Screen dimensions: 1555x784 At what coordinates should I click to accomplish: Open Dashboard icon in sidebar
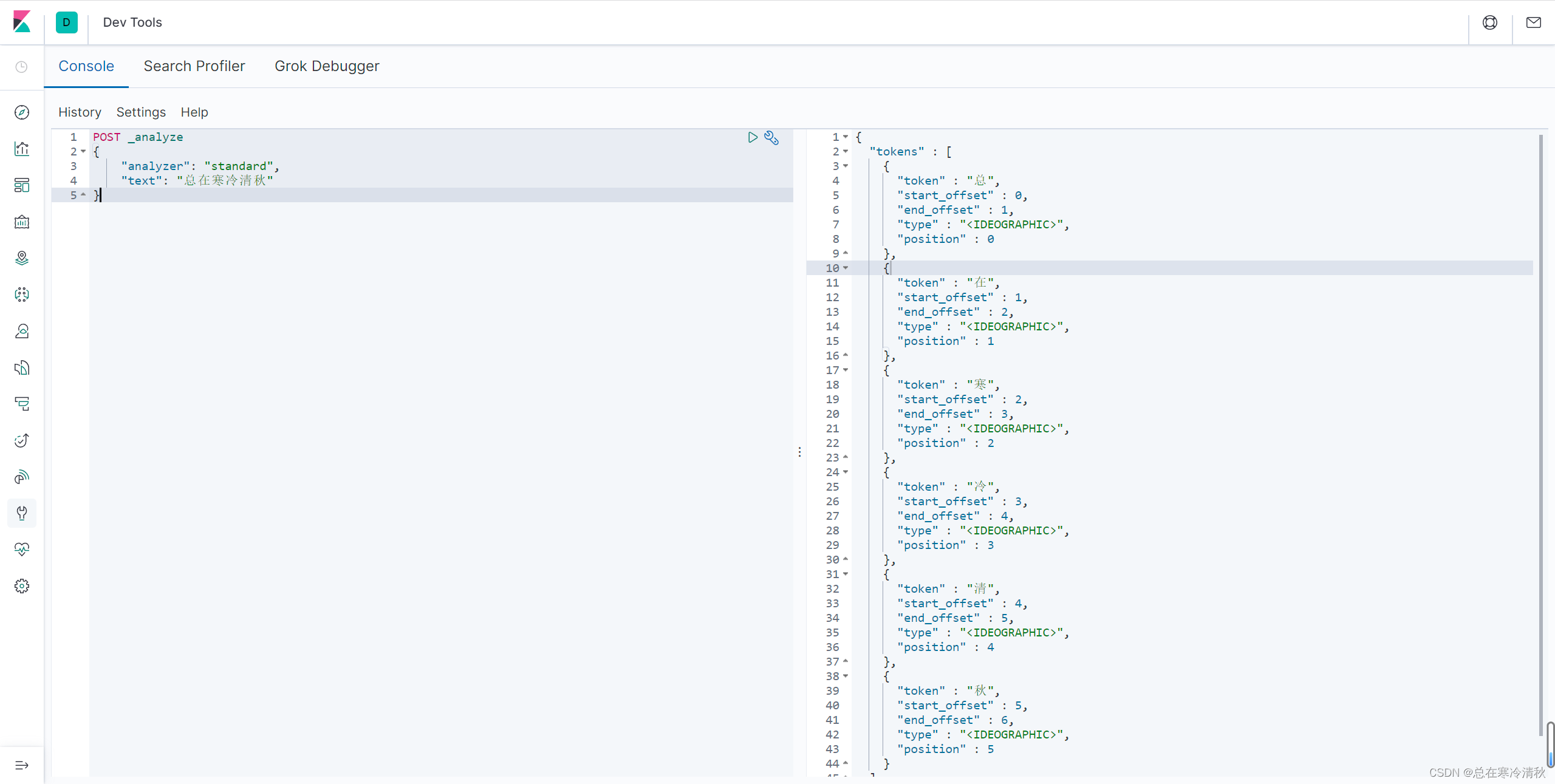pos(22,185)
